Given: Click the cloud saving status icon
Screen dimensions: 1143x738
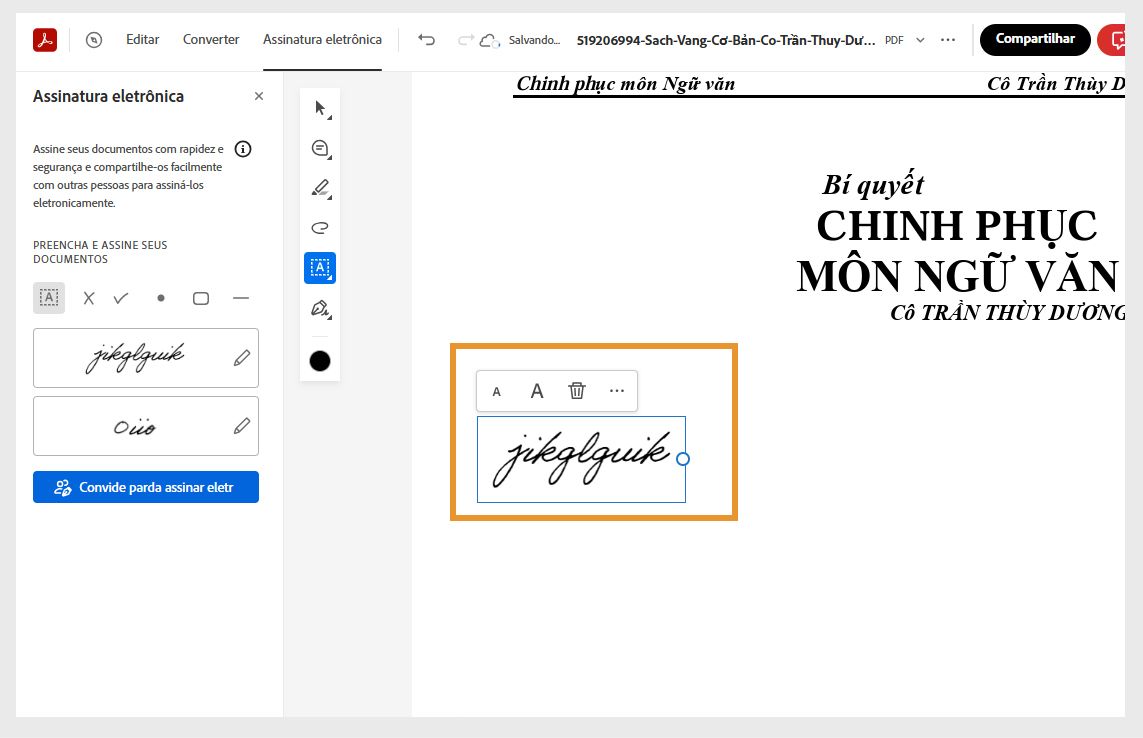Looking at the screenshot, I should pyautogui.click(x=489, y=41).
